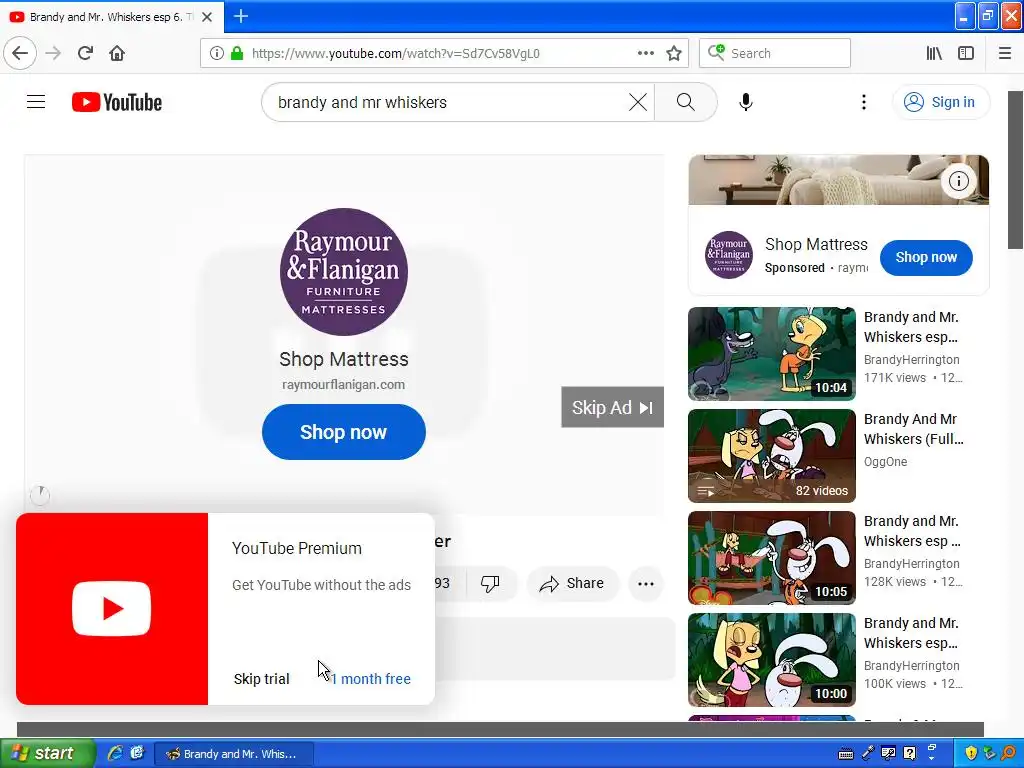Open the 10:05 video thumbnail
The width and height of the screenshot is (1024, 768).
[x=772, y=558]
